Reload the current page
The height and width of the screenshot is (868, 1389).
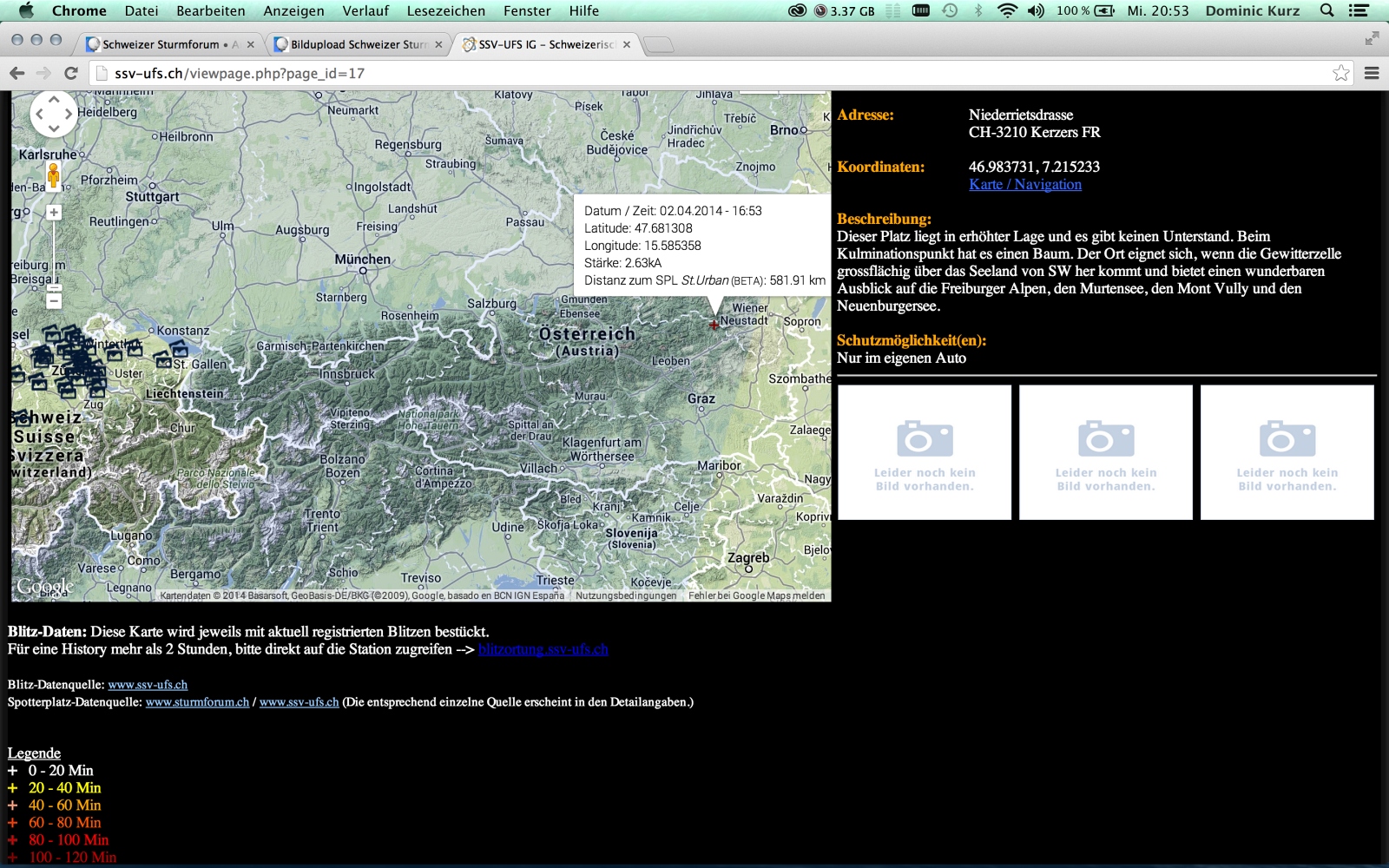[71, 73]
